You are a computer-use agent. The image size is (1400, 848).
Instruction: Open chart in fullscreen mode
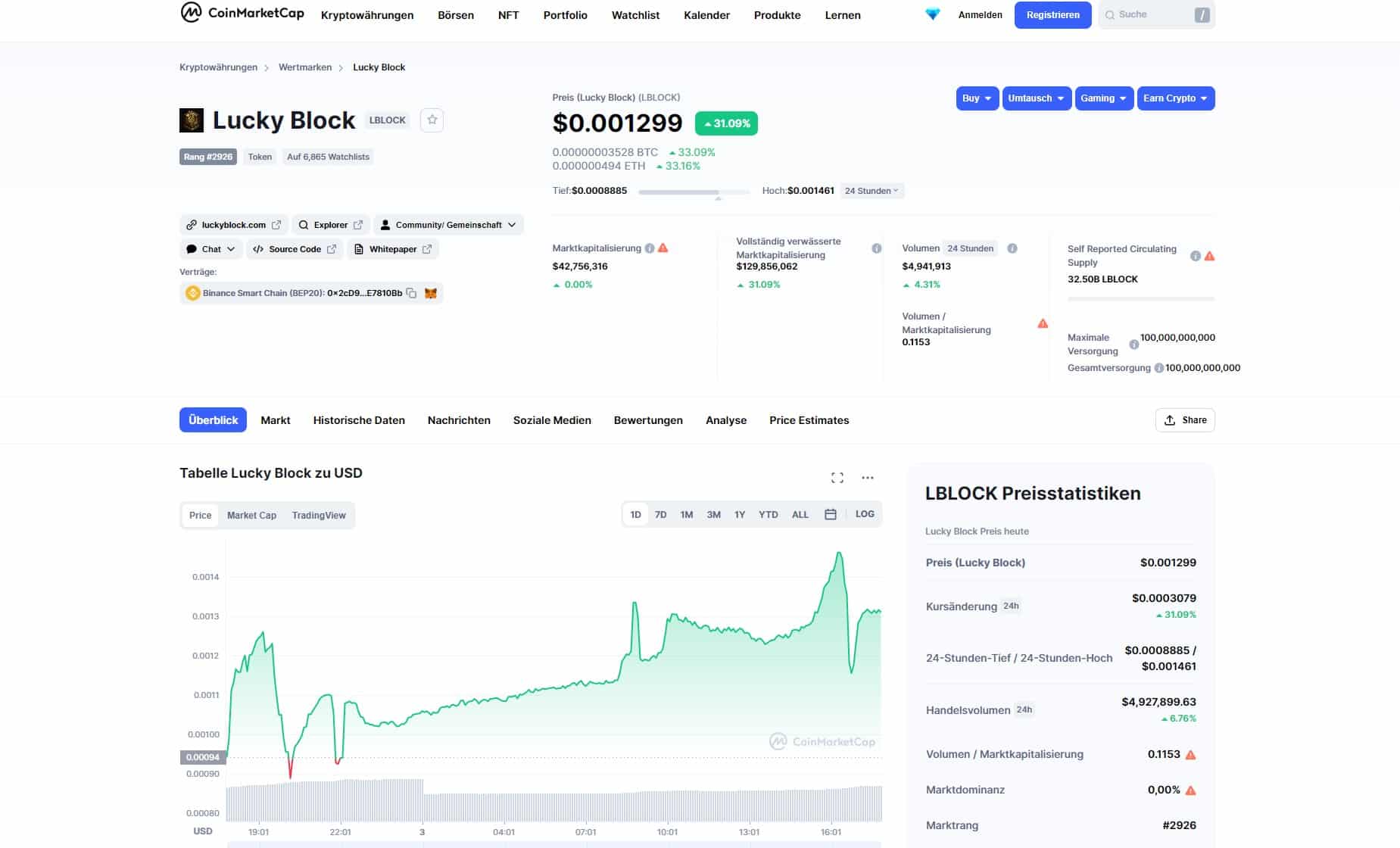[x=837, y=478]
